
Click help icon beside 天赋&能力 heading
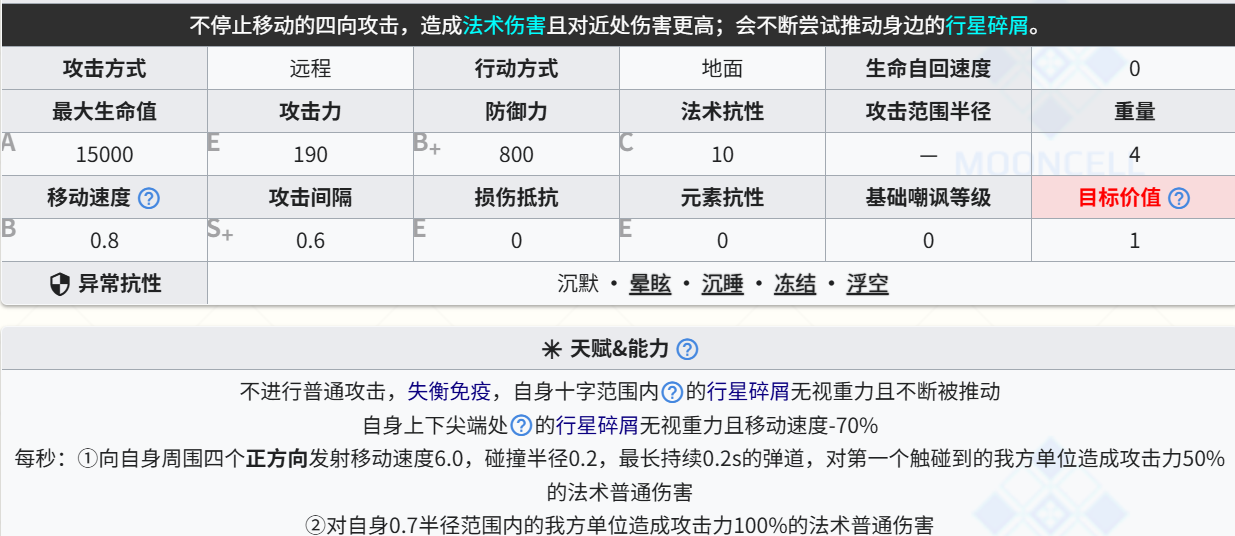(x=687, y=349)
